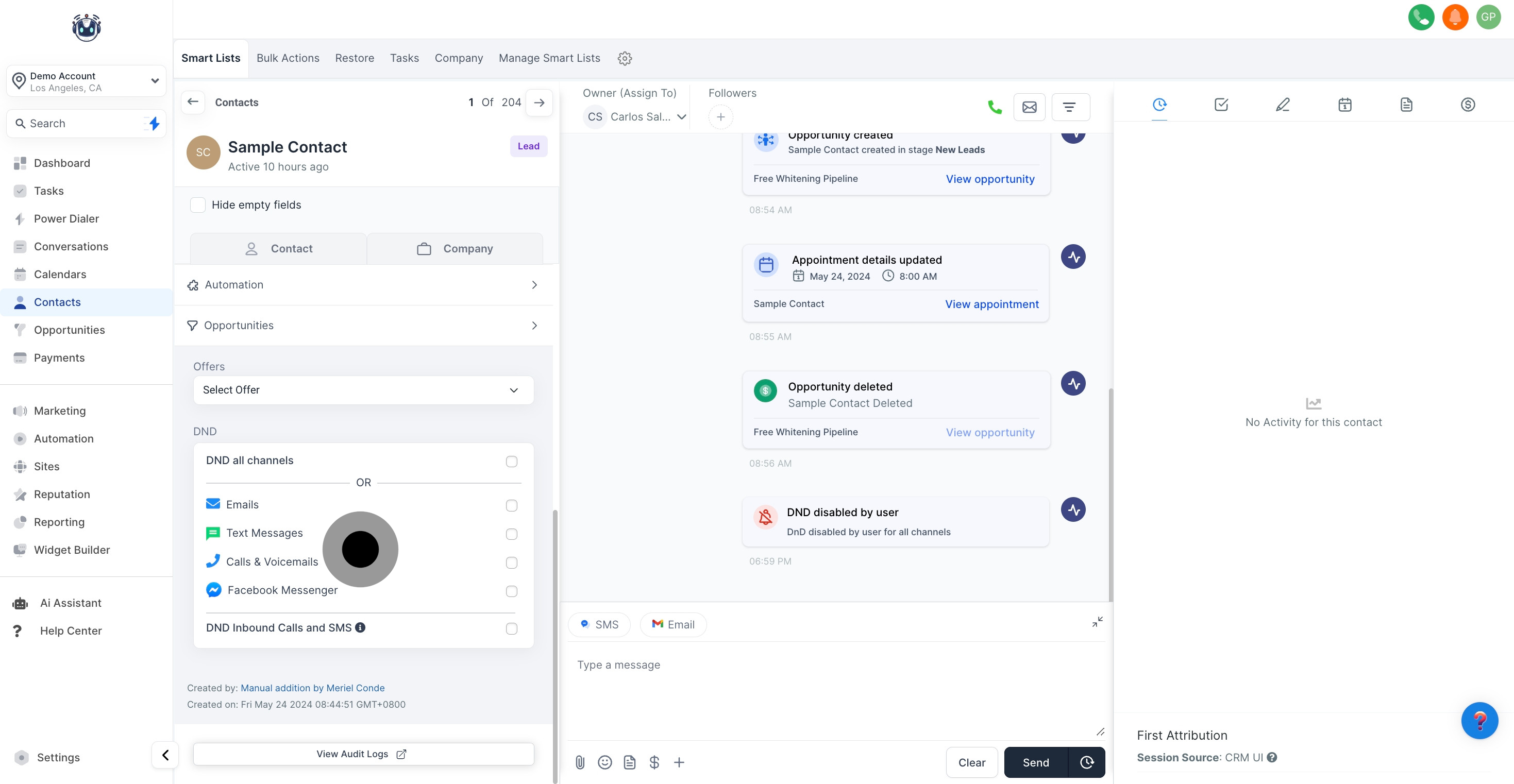Image resolution: width=1514 pixels, height=784 pixels.
Task: Expand the Automation section
Action: tap(363, 284)
